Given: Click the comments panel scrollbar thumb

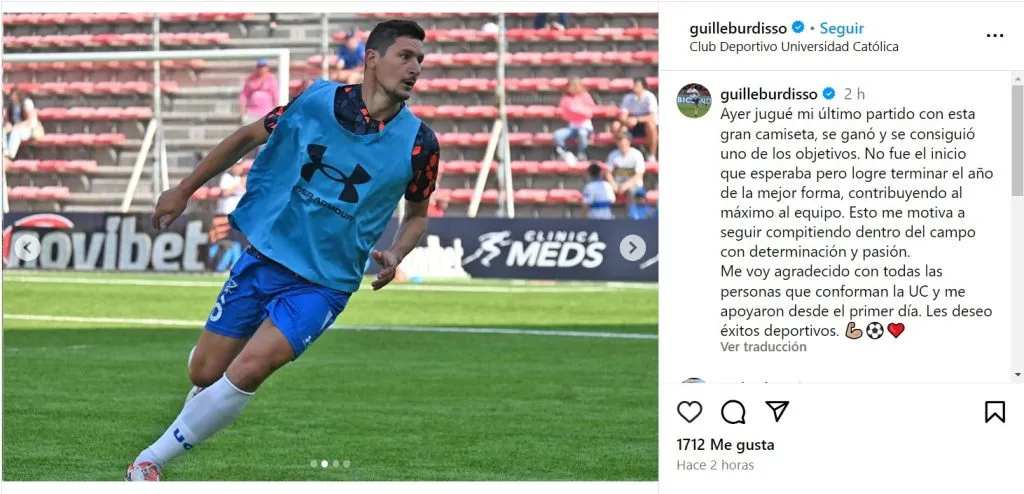Looking at the screenshot, I should (x=1017, y=140).
